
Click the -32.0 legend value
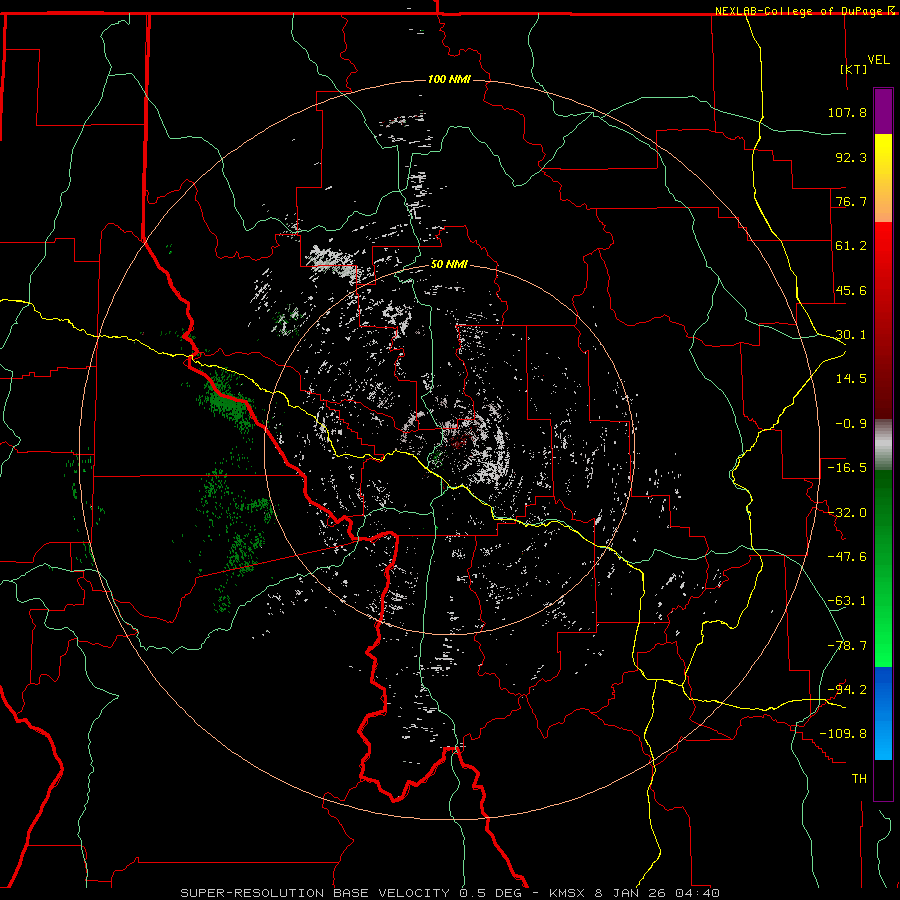click(847, 513)
